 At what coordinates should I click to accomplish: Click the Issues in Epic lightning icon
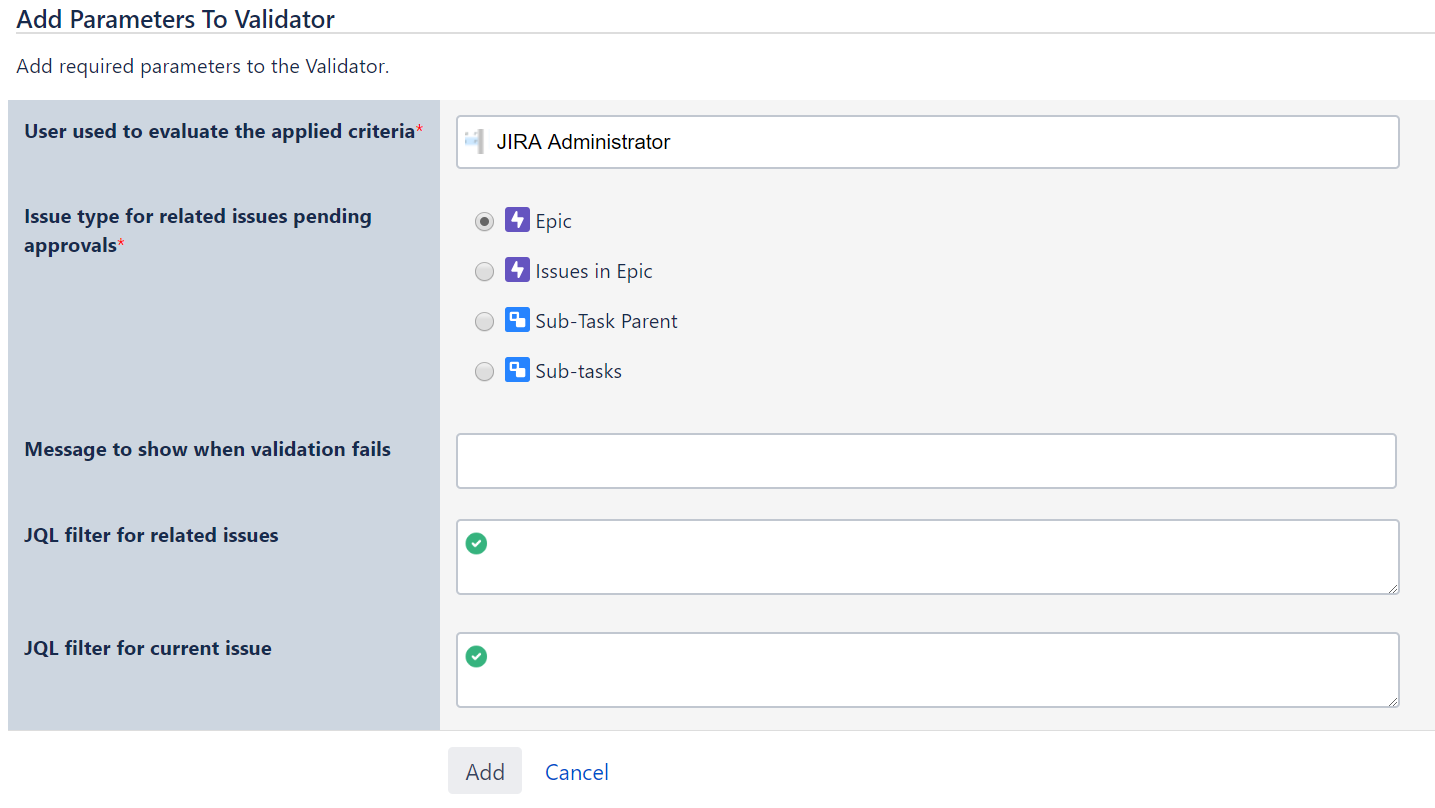coord(517,271)
